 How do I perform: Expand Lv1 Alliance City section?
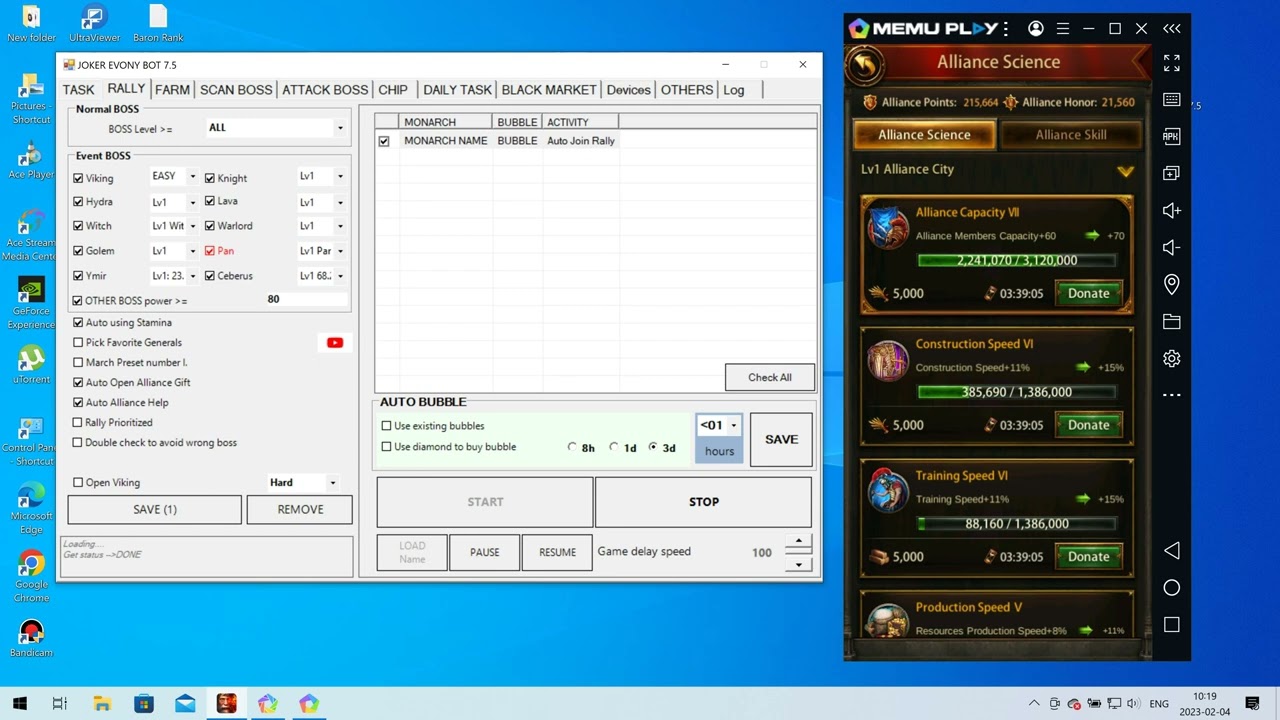click(x=1125, y=171)
